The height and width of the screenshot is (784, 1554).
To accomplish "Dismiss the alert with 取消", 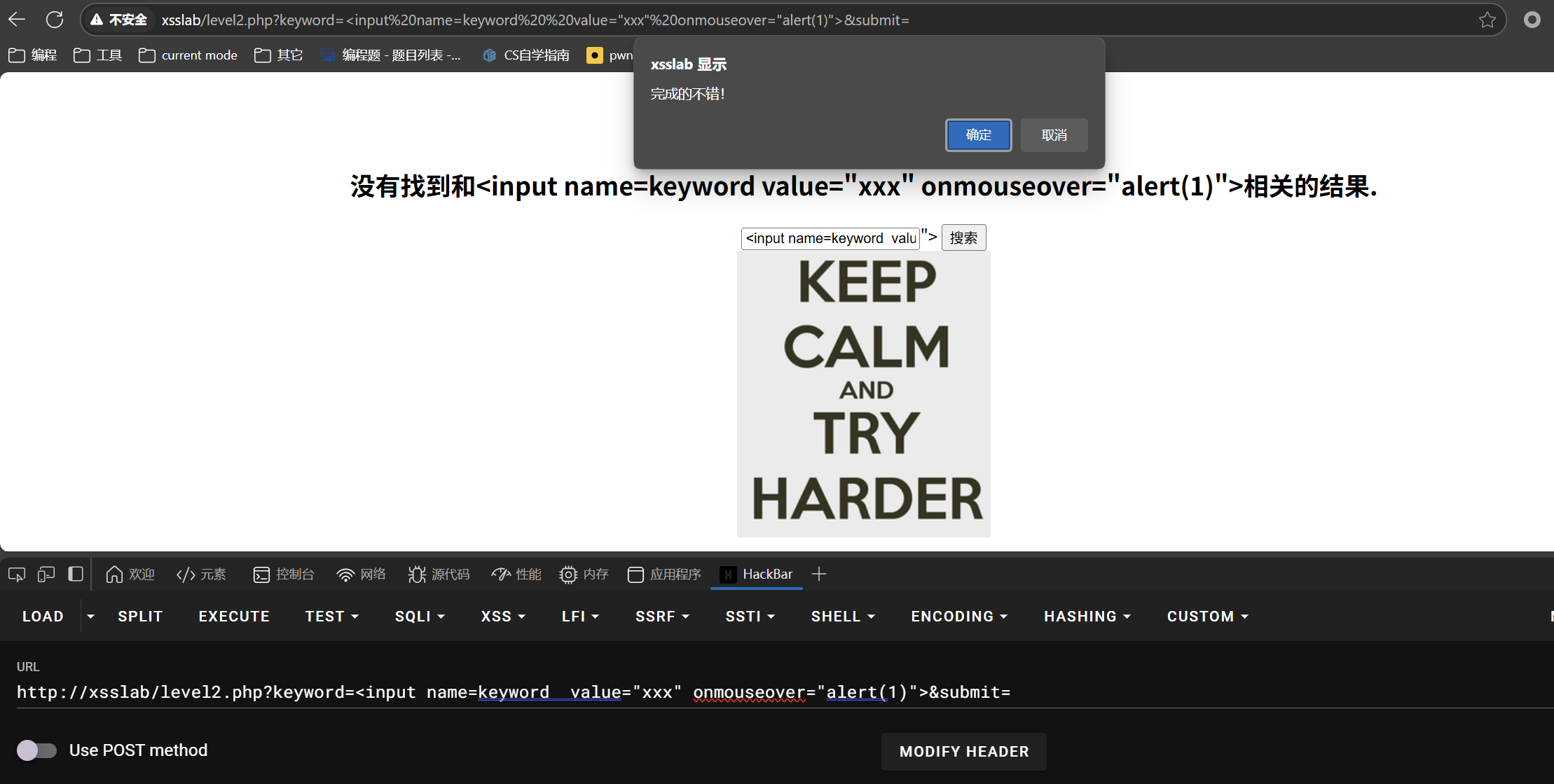I will 1054,135.
